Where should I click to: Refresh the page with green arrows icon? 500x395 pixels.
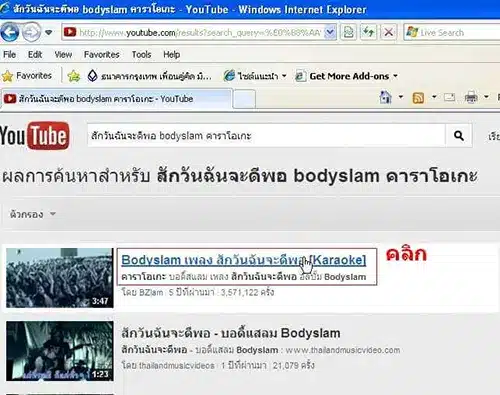point(368,32)
